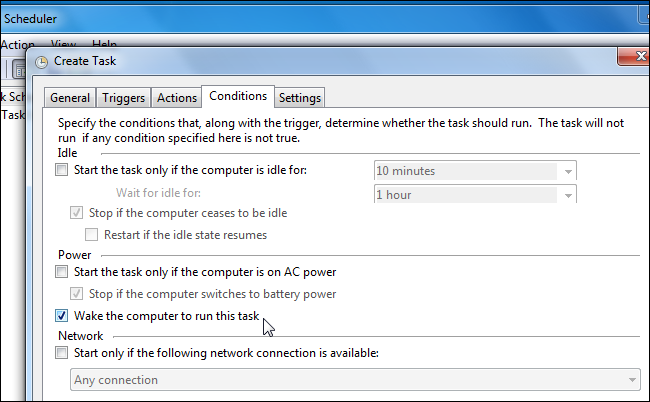This screenshot has height=402, width=650.
Task: Expand the 1 hour wait for idle dropdown
Action: (475, 194)
